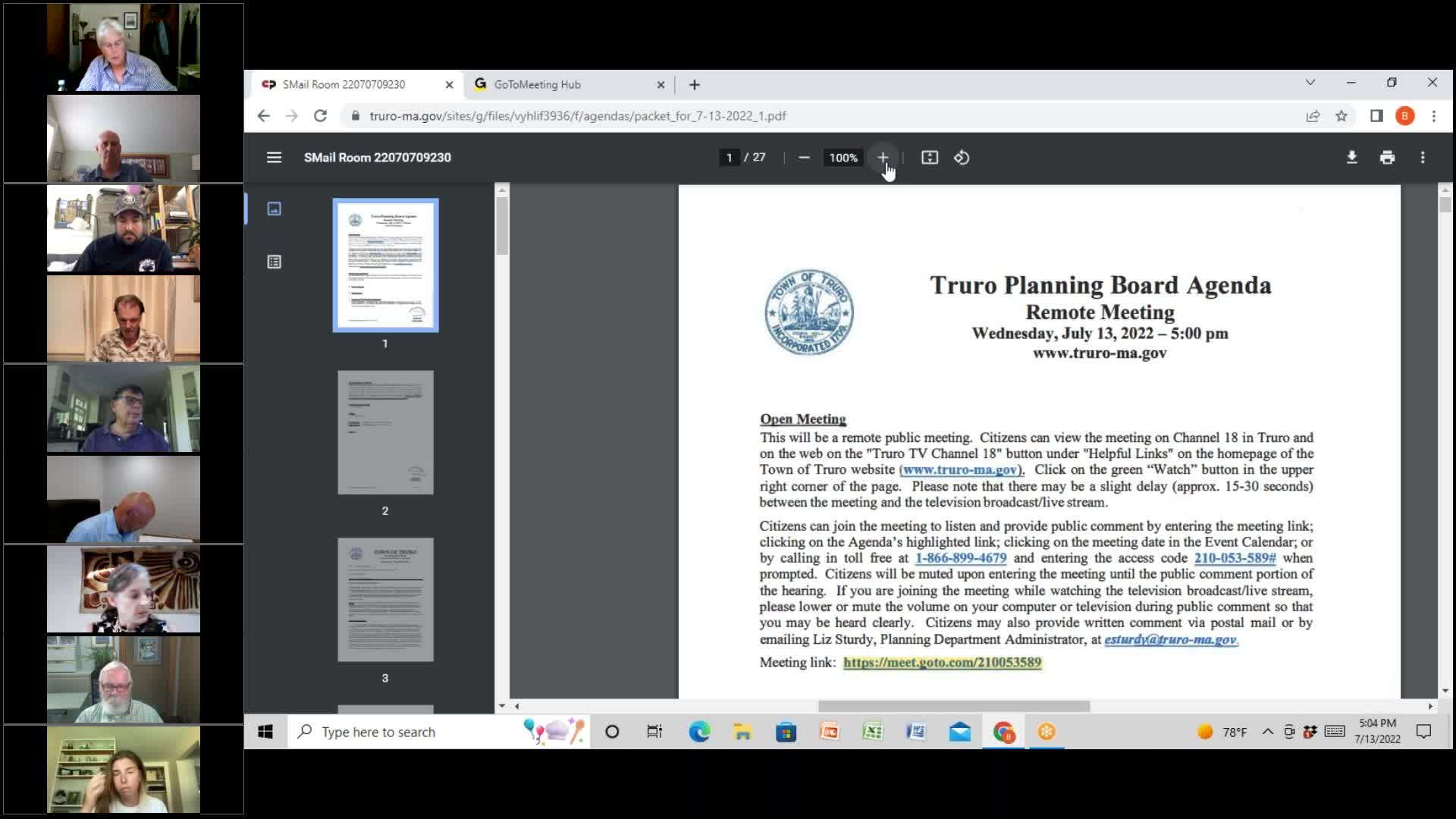This screenshot has width=1456, height=819.
Task: Download the agenda PDF
Action: click(x=1352, y=158)
